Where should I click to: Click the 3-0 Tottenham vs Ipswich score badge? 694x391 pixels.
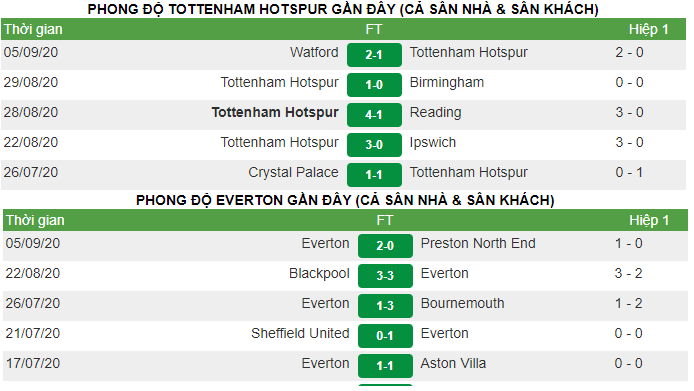(x=374, y=145)
